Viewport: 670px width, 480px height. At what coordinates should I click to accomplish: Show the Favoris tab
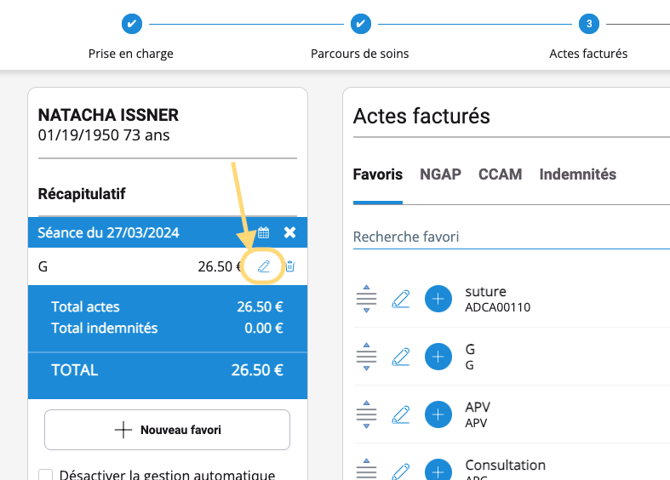(x=377, y=174)
